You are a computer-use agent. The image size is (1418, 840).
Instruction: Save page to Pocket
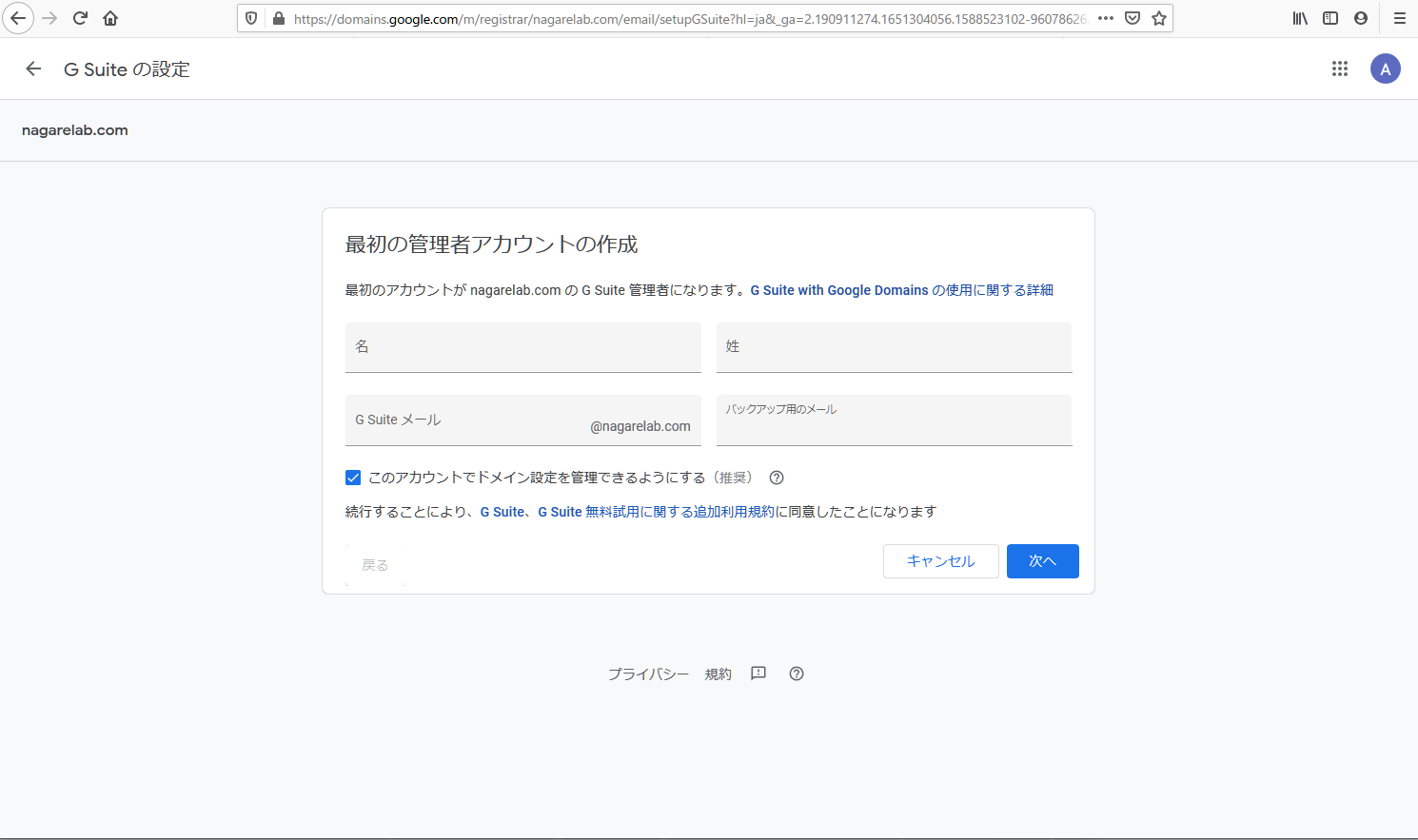tap(1132, 18)
